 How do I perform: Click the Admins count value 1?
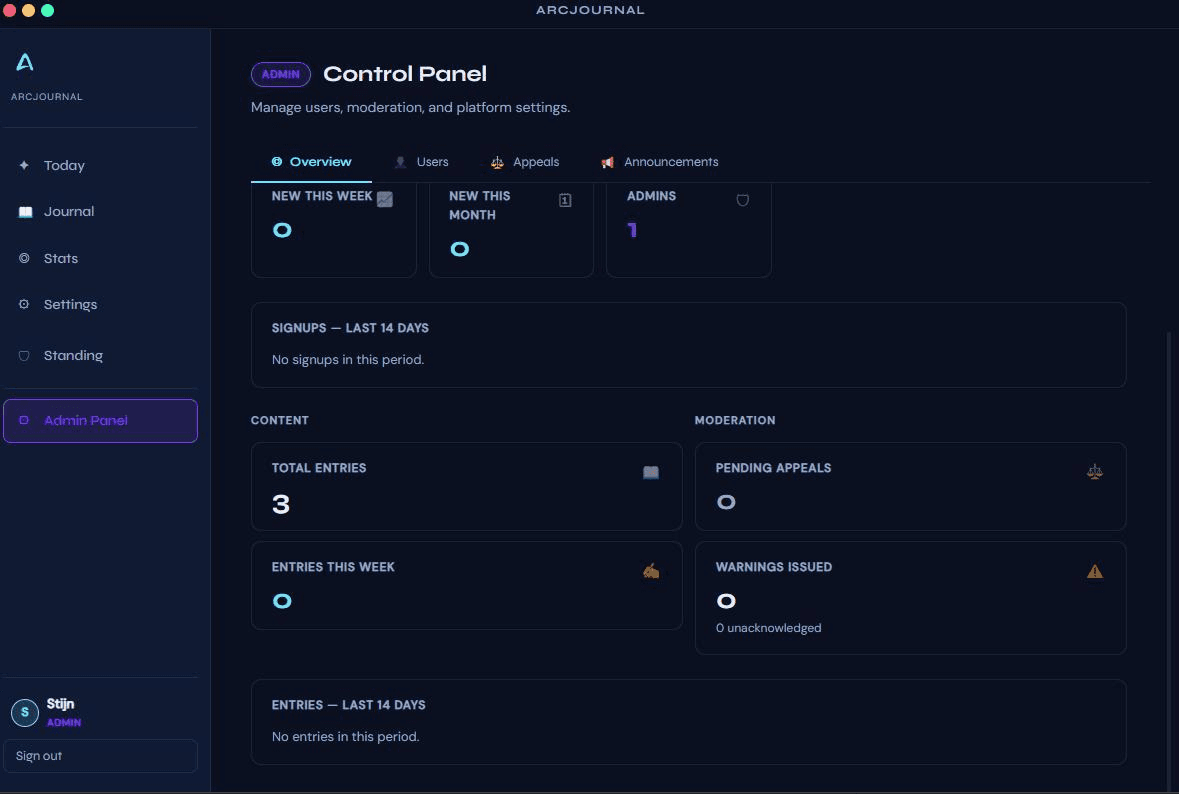click(632, 230)
